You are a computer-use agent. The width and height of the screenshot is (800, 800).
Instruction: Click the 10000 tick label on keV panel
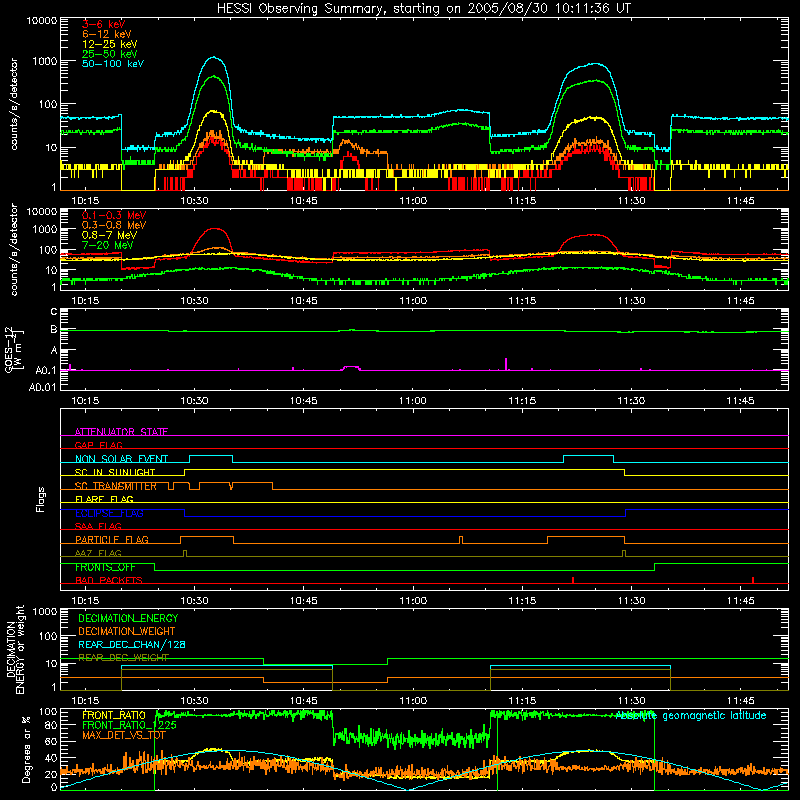(42, 20)
